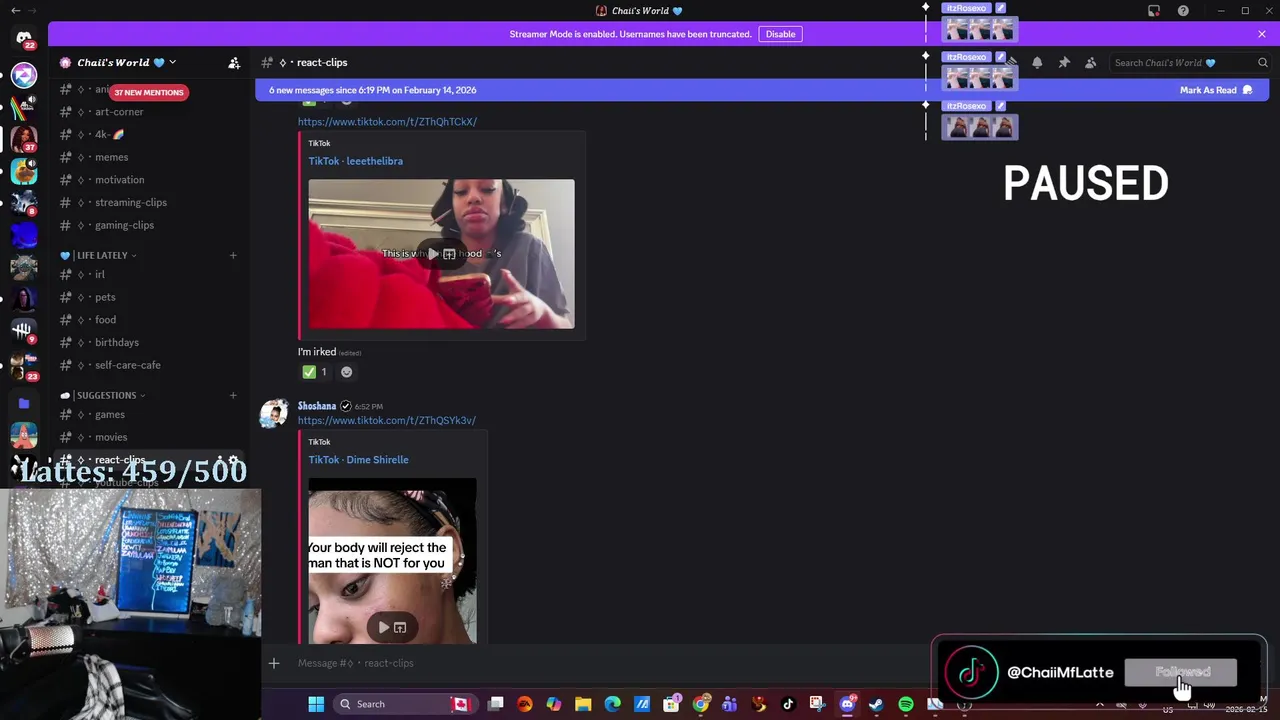Open Spotify from the taskbar

(905, 704)
